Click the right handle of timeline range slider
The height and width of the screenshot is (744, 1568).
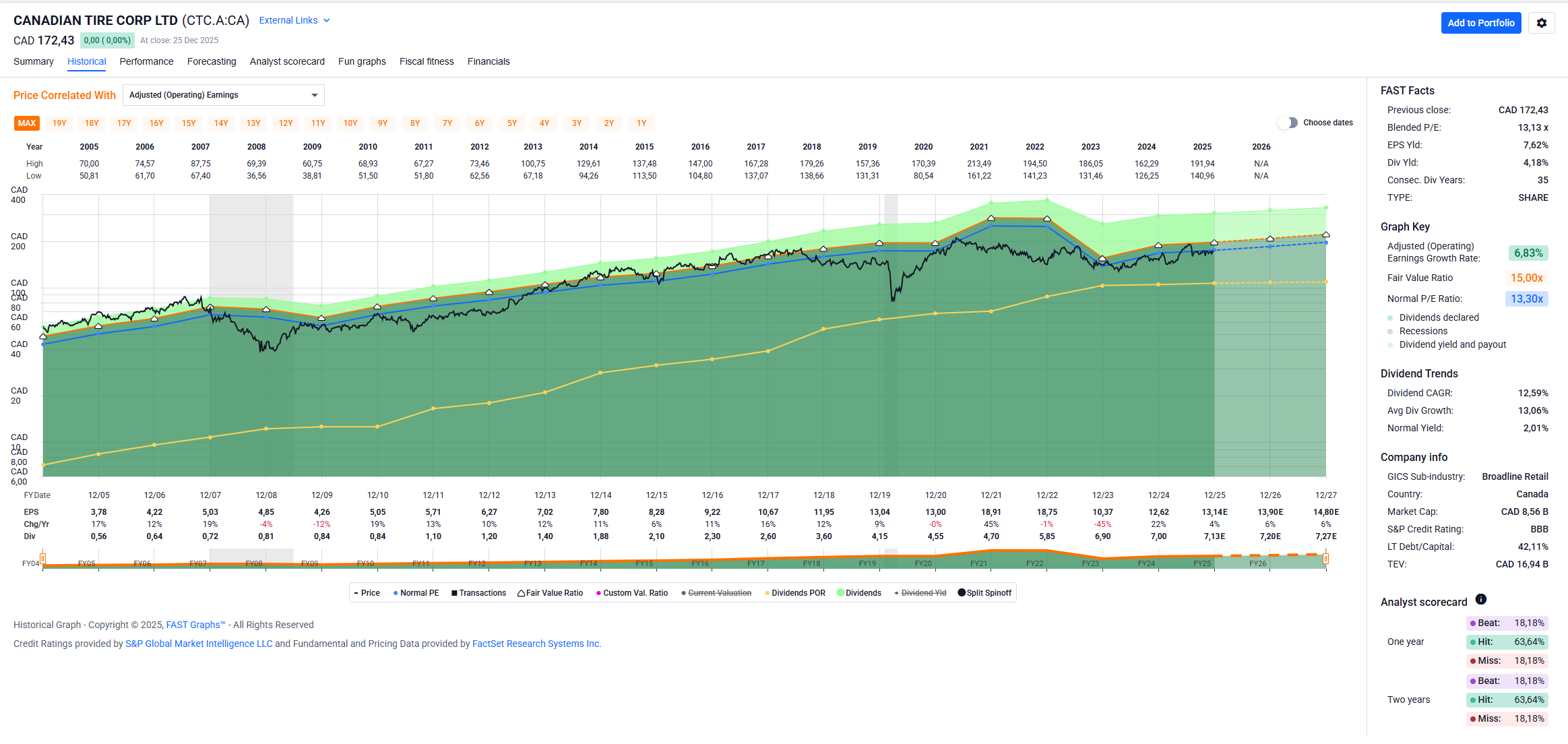coord(1325,559)
